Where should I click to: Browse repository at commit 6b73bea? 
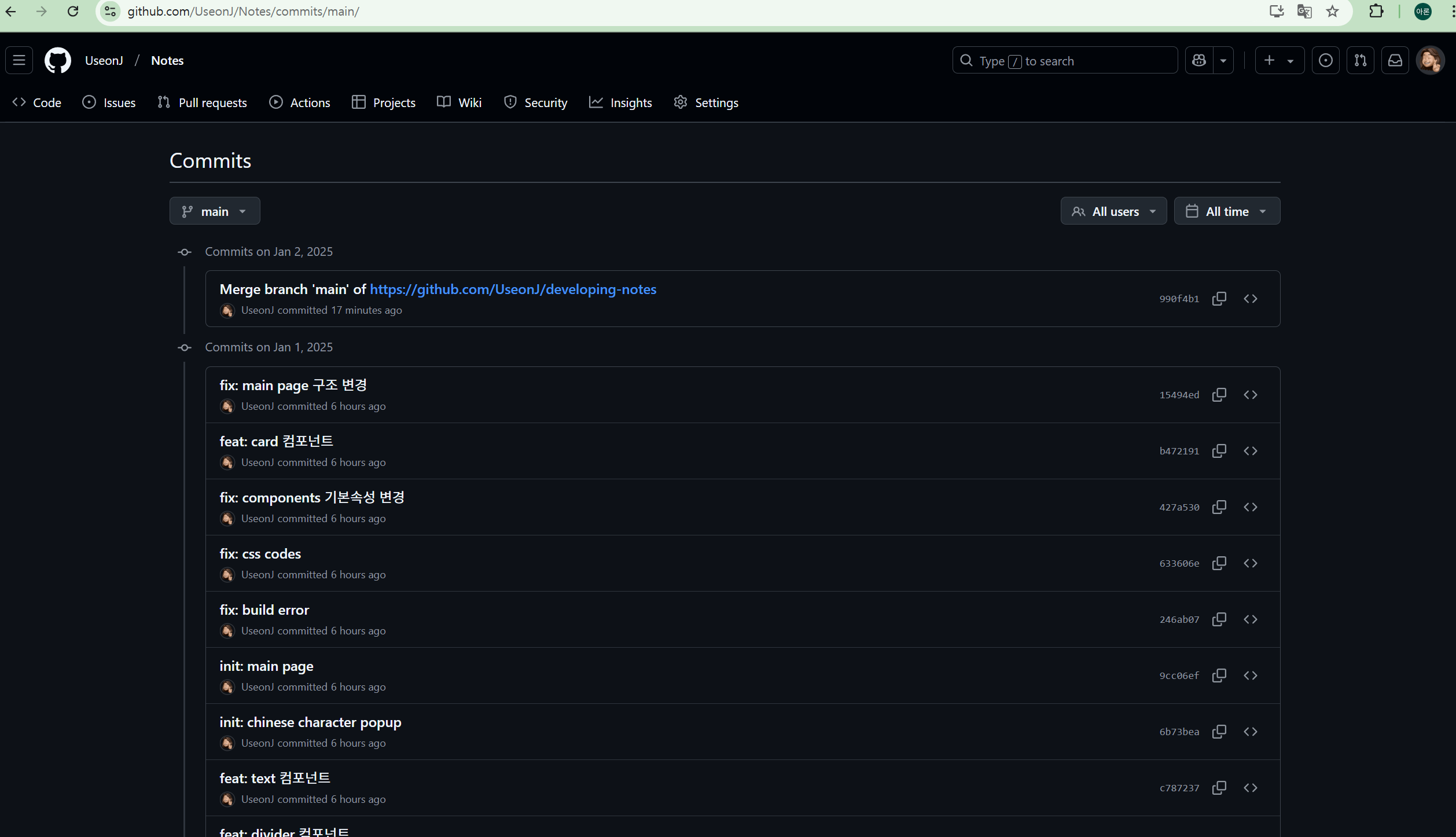coord(1250,732)
